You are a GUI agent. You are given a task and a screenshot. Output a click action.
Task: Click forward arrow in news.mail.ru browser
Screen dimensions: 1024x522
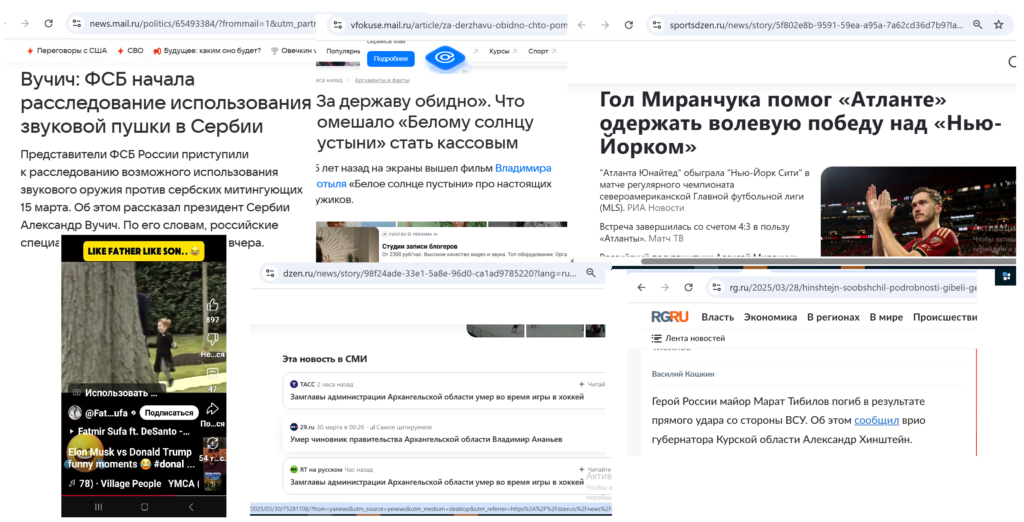(25, 24)
